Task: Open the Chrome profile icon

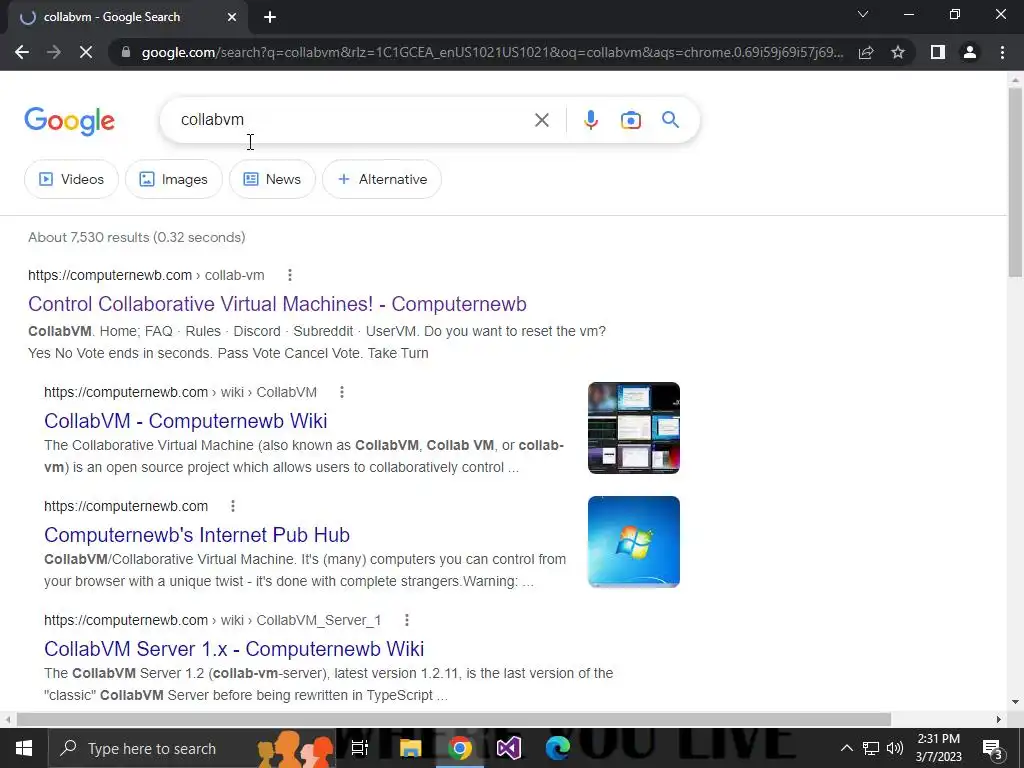Action: pos(970,52)
